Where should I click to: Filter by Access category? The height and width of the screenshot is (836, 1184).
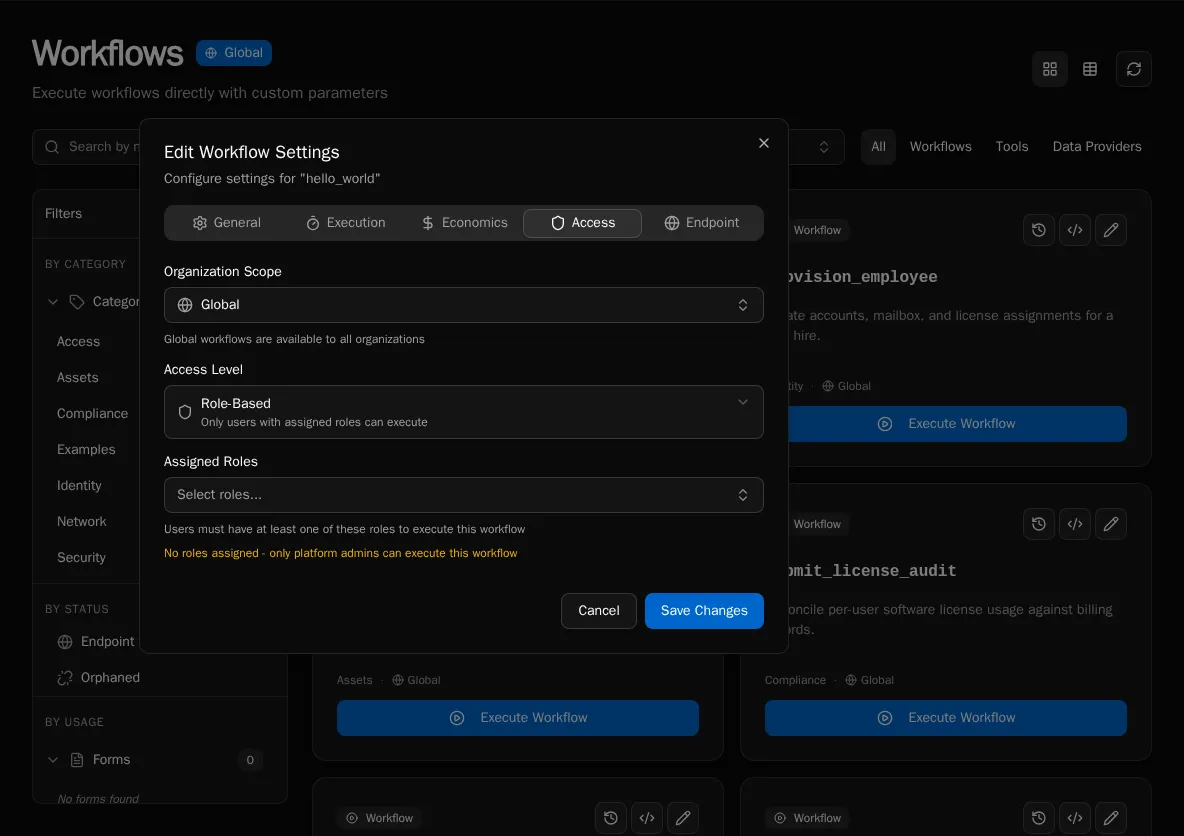tap(79, 341)
